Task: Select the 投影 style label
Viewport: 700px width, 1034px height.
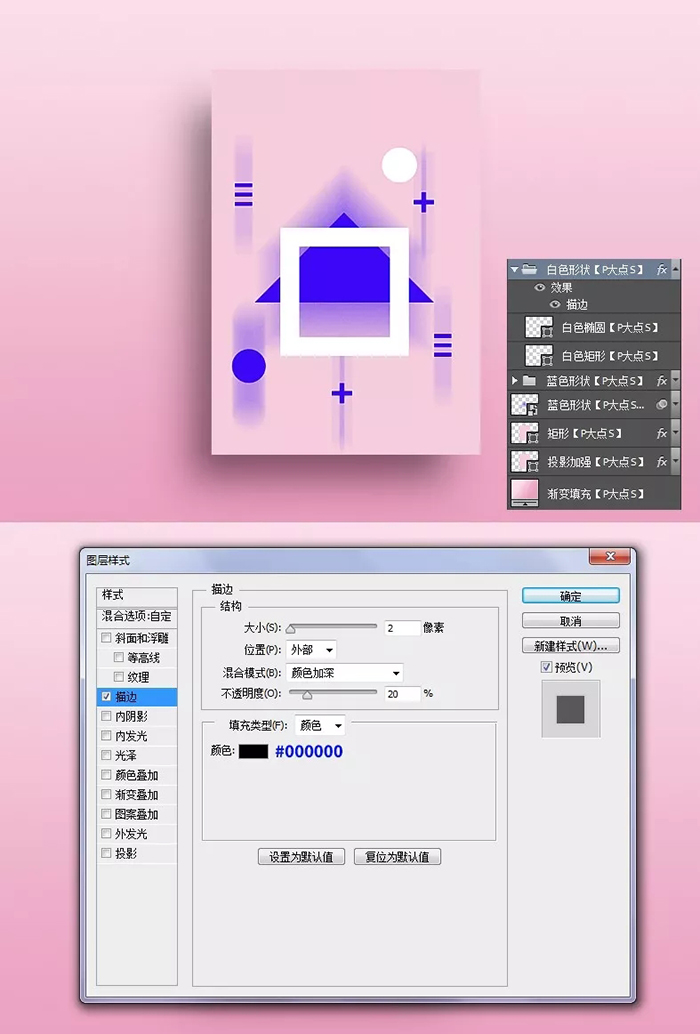Action: point(126,853)
